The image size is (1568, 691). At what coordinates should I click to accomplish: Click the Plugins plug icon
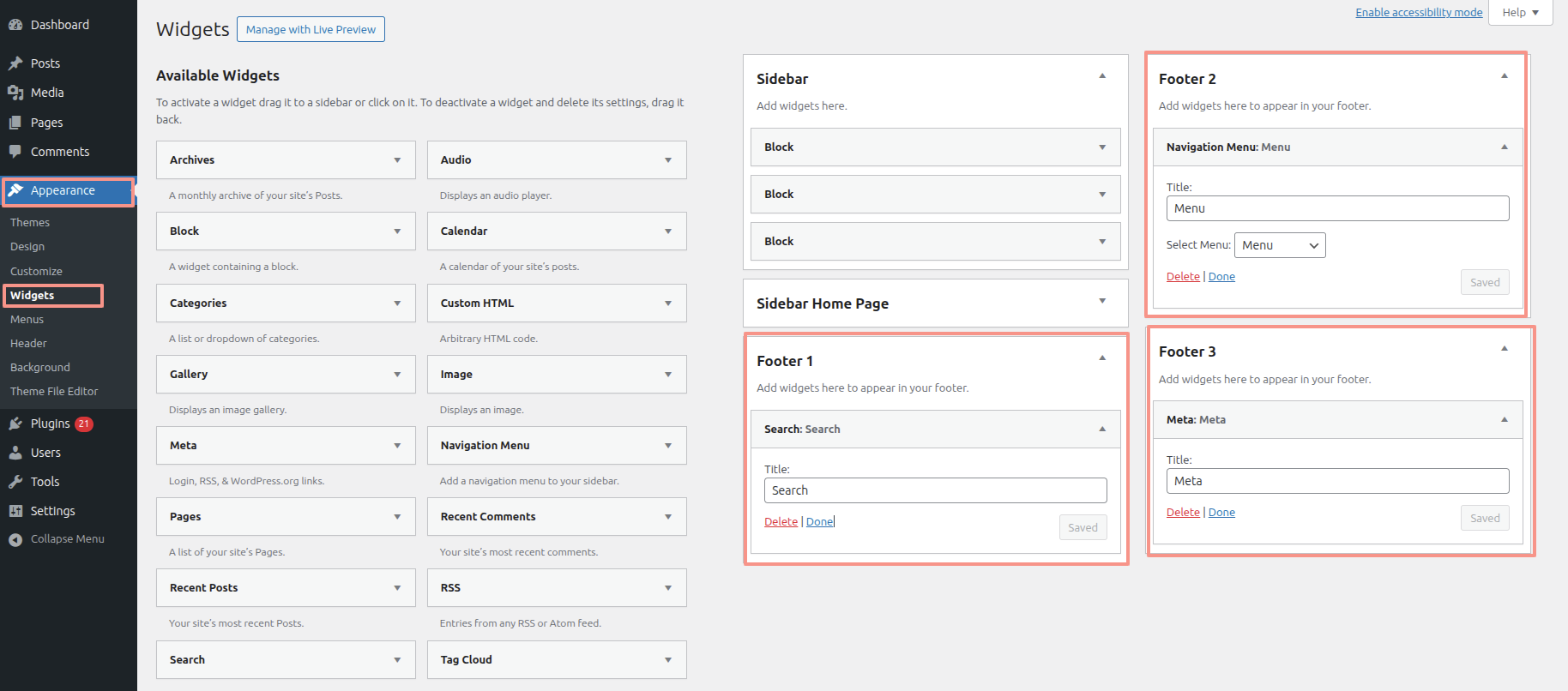coord(15,424)
